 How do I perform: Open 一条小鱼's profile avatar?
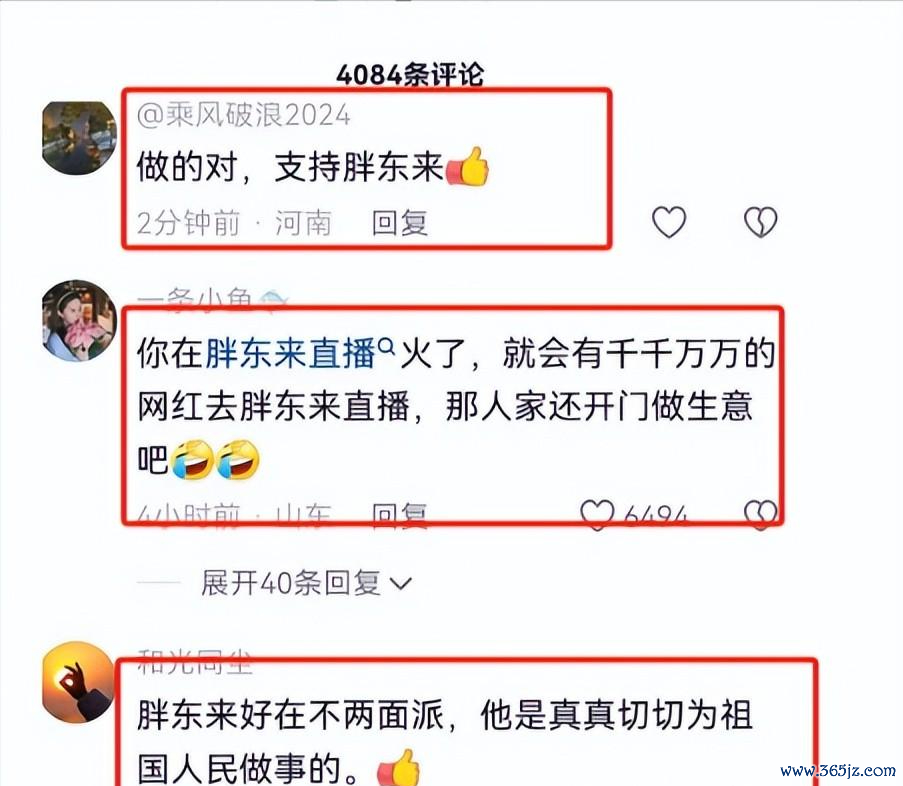[x=79, y=320]
